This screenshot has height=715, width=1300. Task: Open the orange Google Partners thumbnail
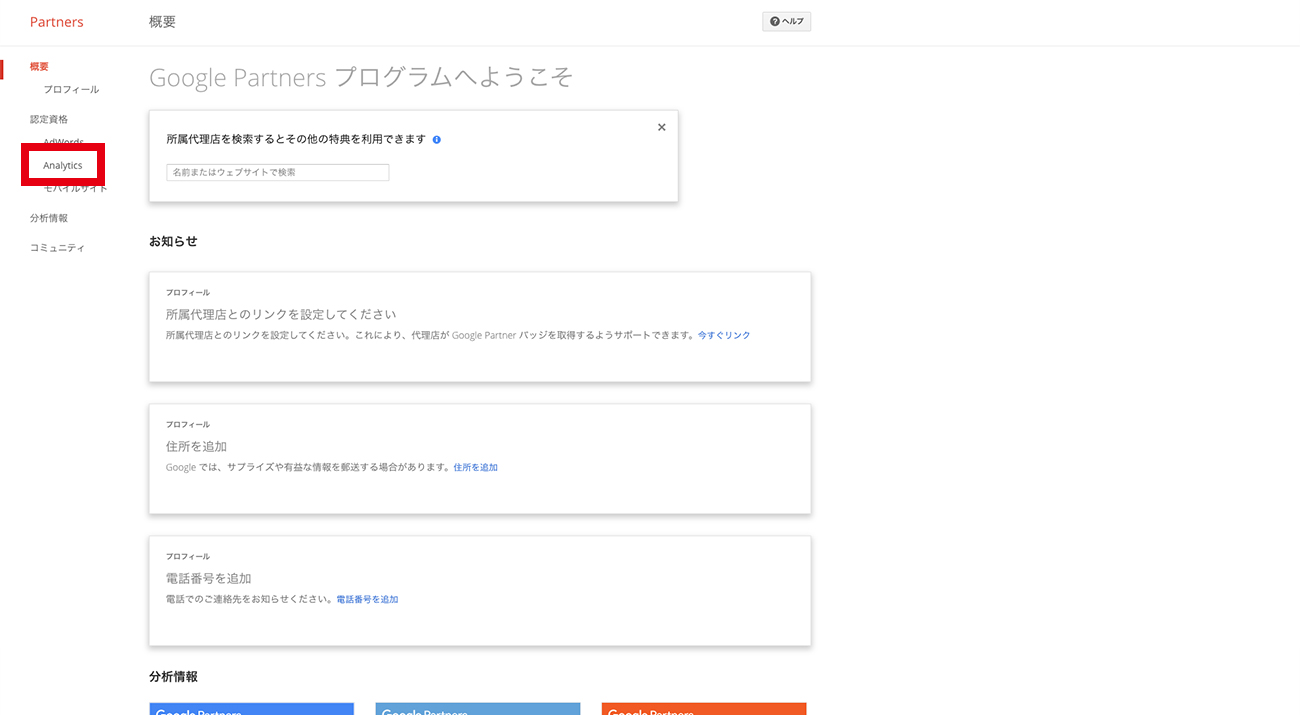(x=704, y=708)
